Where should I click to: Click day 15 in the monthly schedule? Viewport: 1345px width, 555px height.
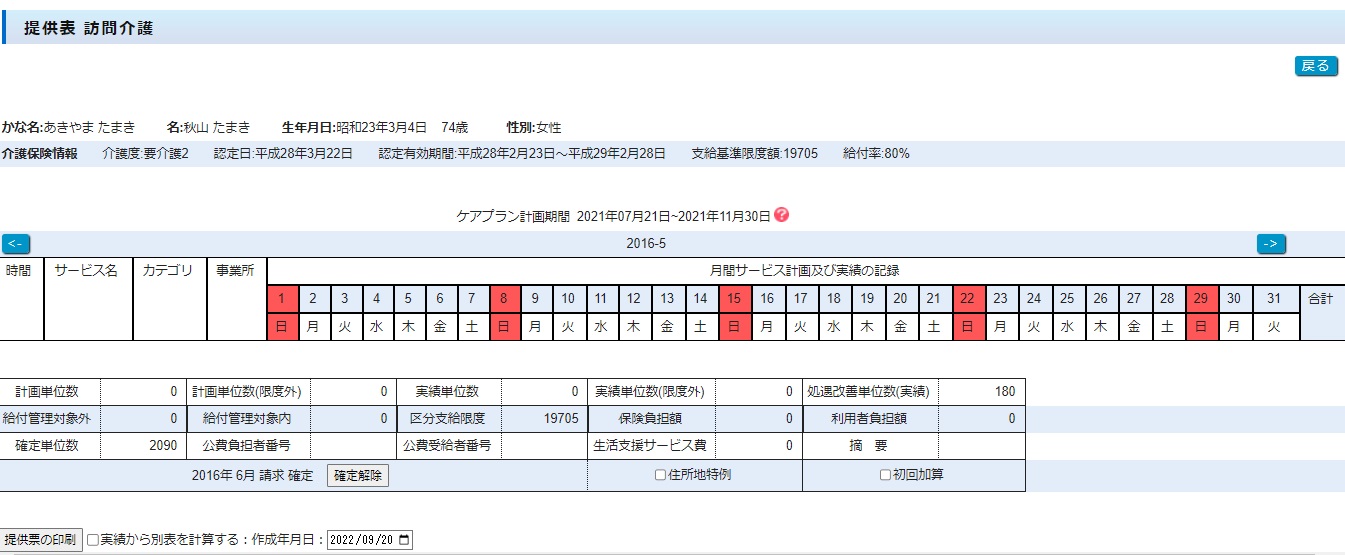tap(734, 298)
